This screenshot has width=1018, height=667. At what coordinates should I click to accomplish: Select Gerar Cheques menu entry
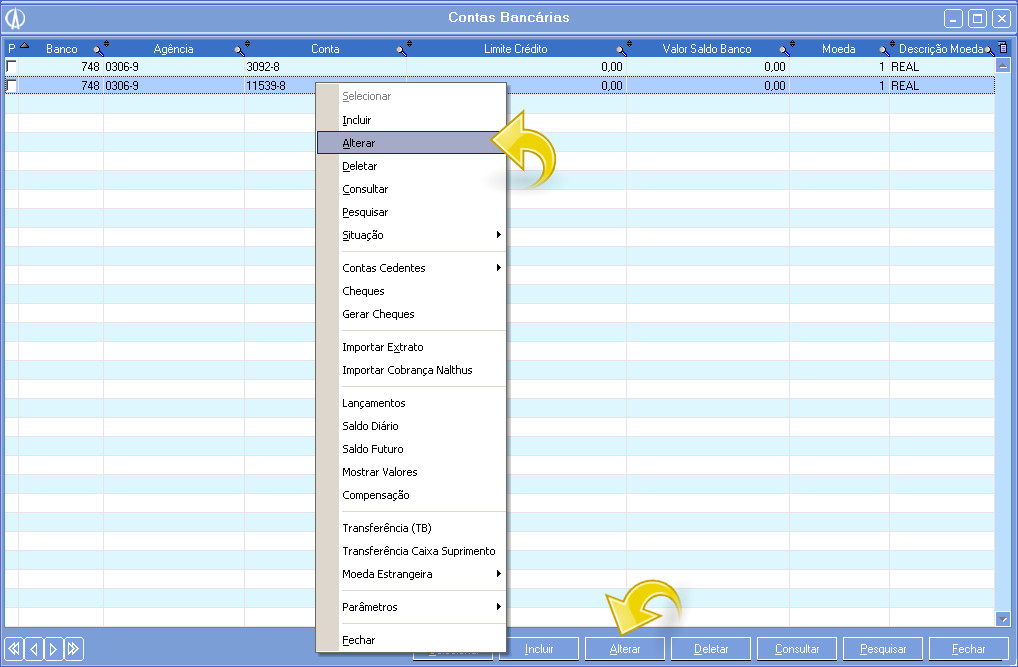[412, 314]
